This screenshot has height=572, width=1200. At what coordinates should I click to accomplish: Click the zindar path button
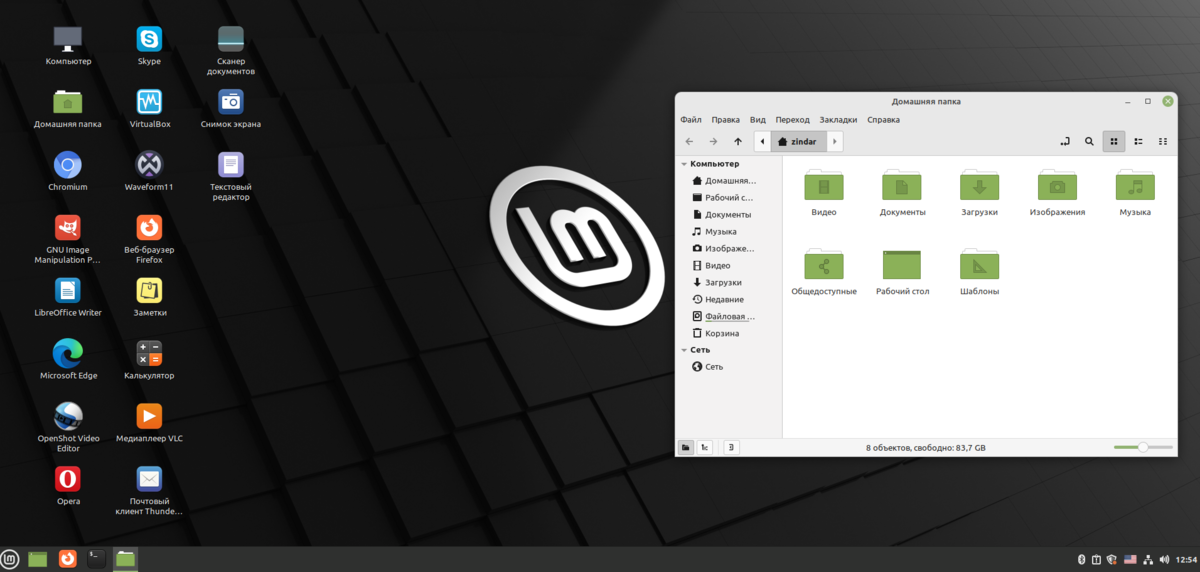pyautogui.click(x=799, y=142)
